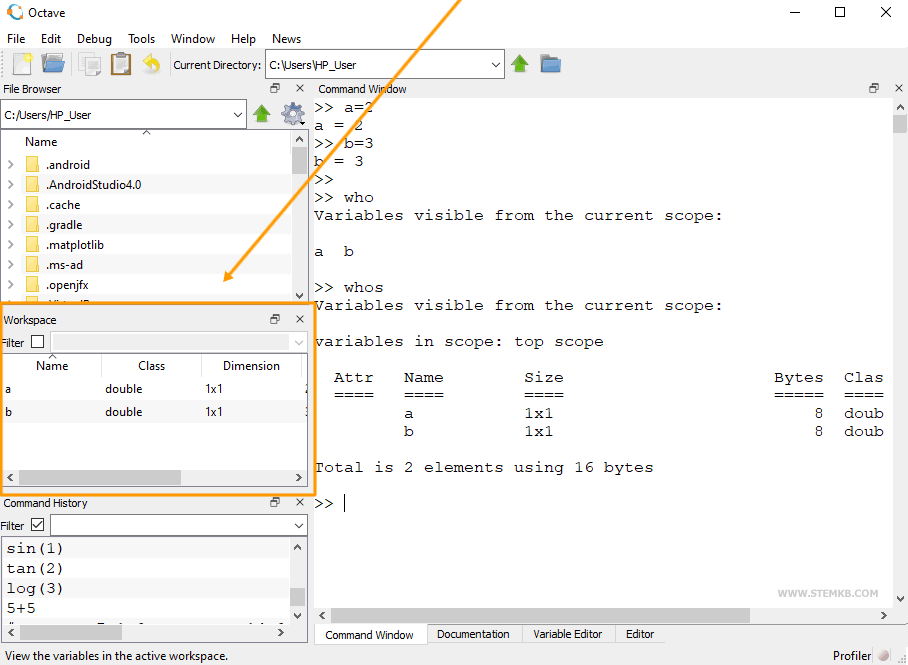Disable the Command History Filter checkbox

pos(35,524)
